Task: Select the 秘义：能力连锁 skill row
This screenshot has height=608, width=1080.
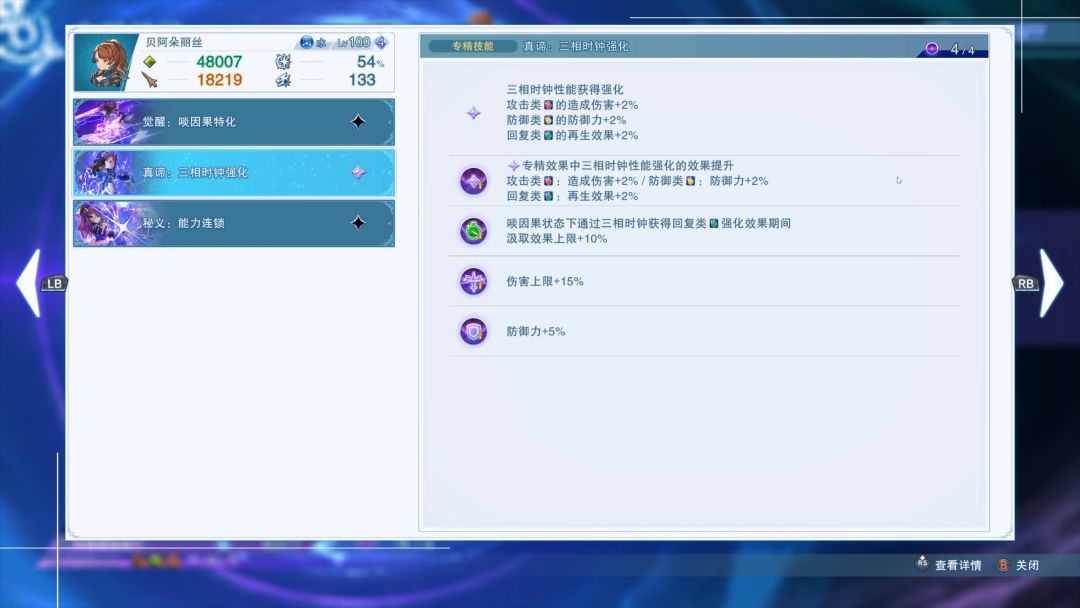Action: click(x=234, y=223)
